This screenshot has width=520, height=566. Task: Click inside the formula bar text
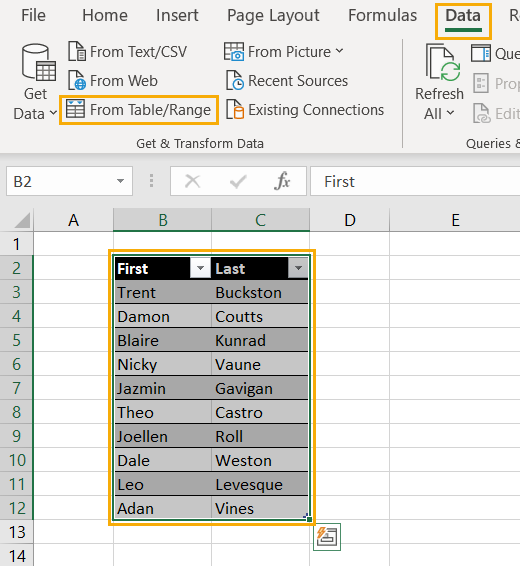click(x=415, y=181)
